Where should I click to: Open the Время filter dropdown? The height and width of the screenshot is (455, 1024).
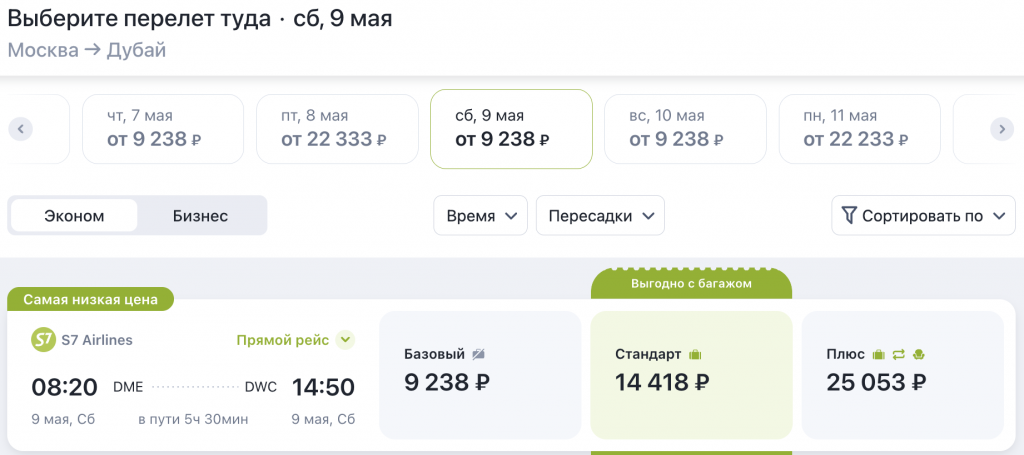tap(481, 215)
